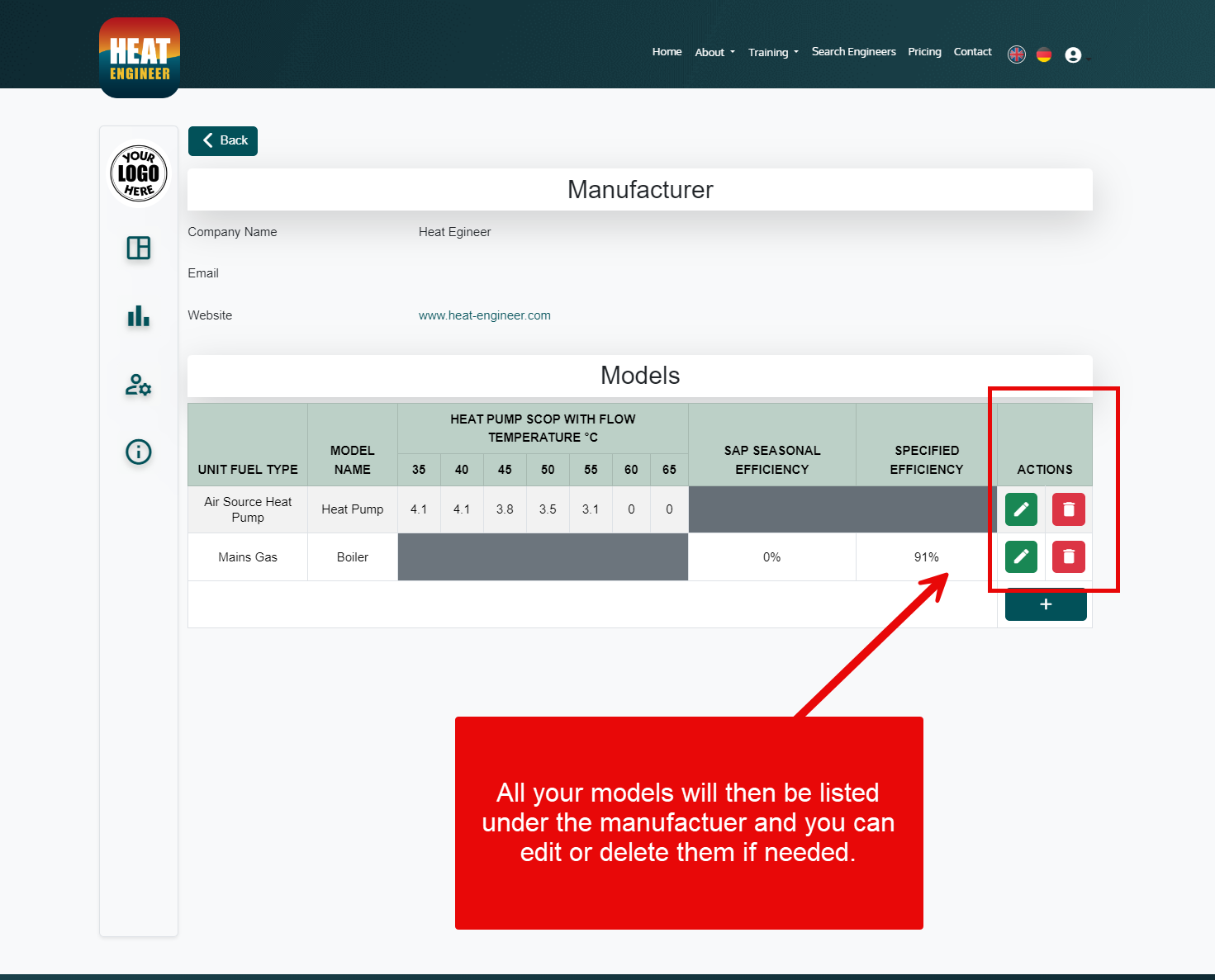Expand the About dropdown menu
1215x980 pixels.
tap(714, 52)
